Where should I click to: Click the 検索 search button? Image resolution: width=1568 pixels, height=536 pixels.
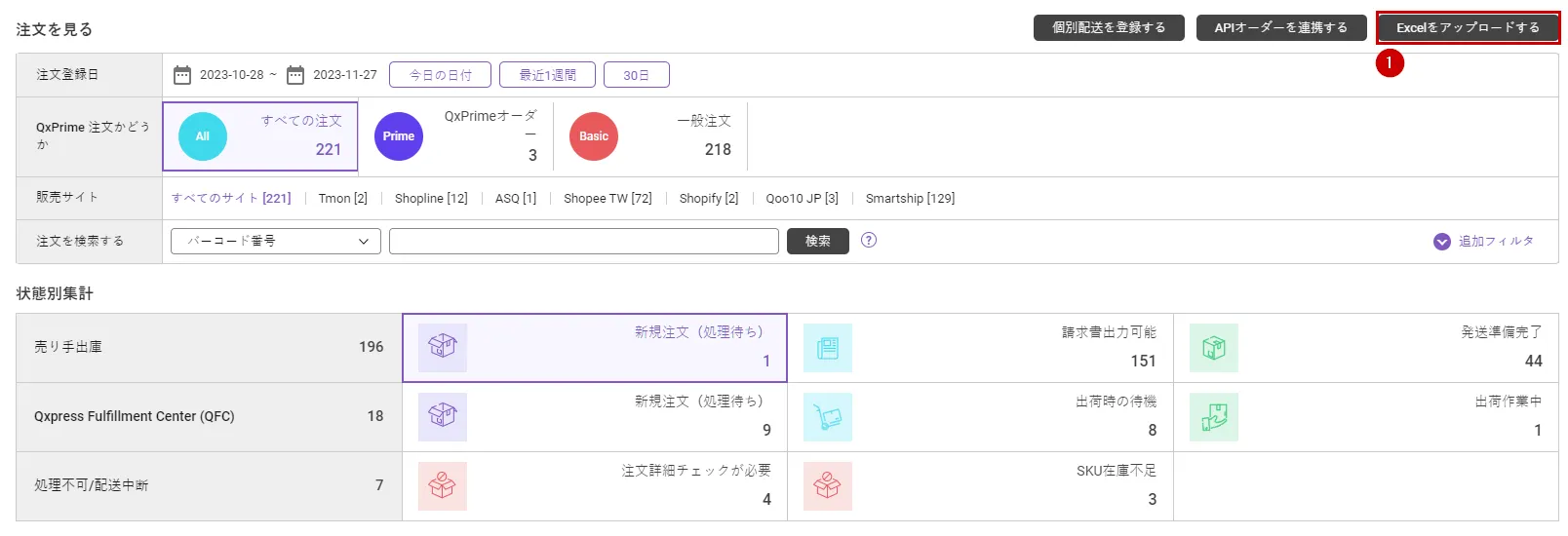pyautogui.click(x=818, y=241)
